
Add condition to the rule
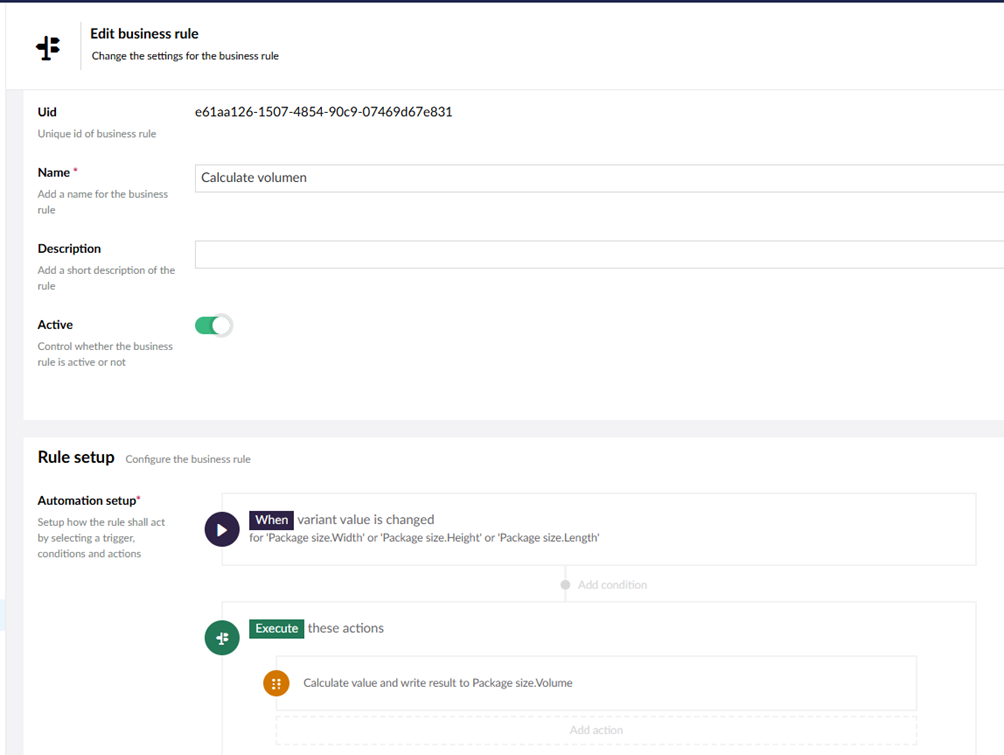[x=612, y=585]
